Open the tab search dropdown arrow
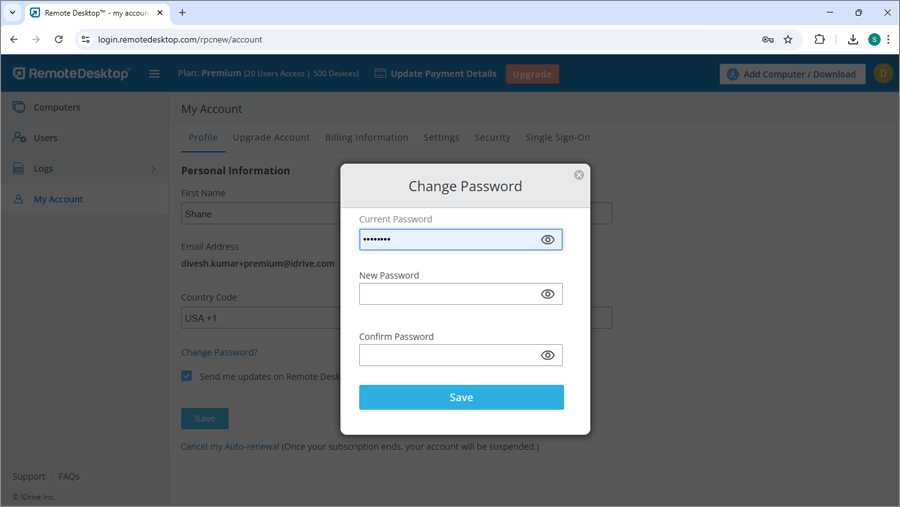Image resolution: width=900 pixels, height=507 pixels. (12, 13)
